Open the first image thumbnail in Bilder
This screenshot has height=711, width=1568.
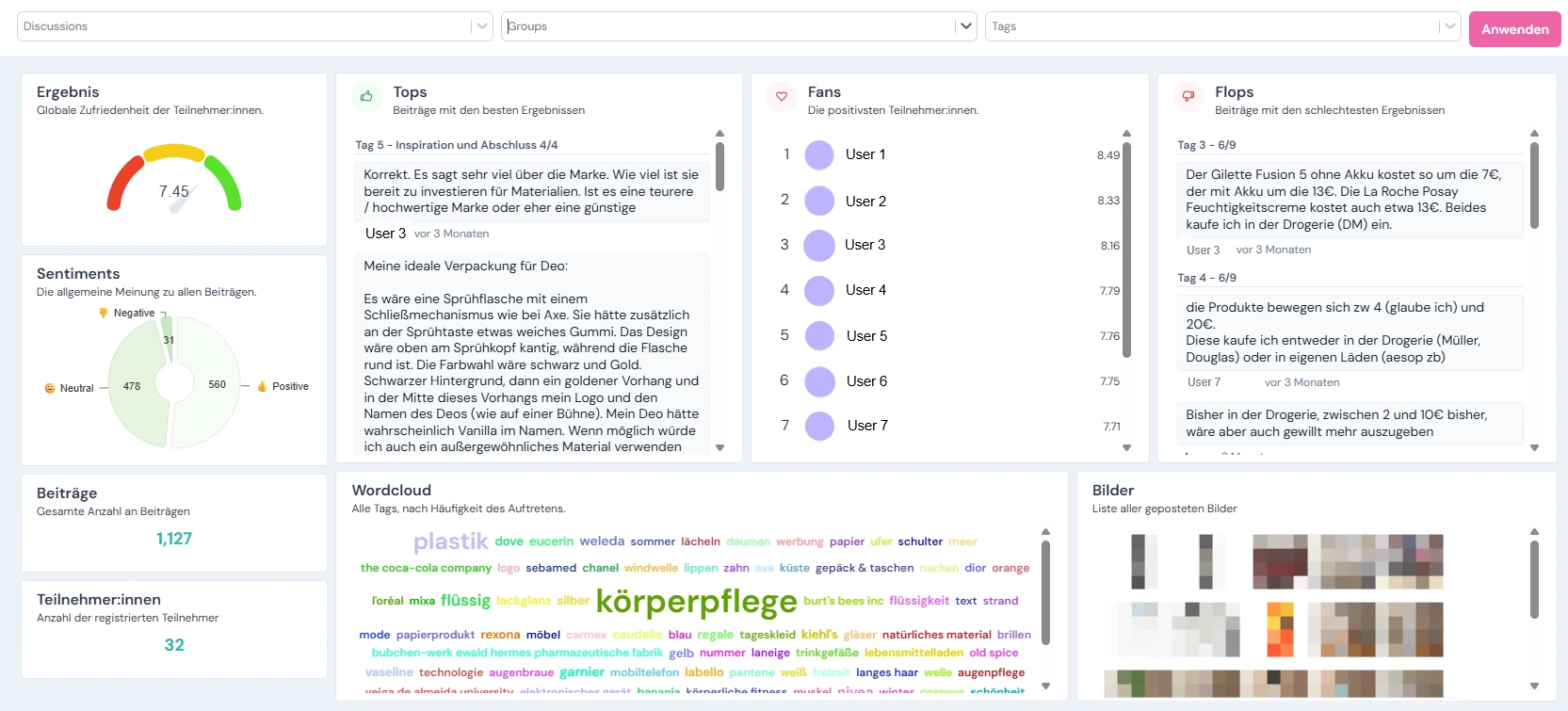(x=1144, y=561)
